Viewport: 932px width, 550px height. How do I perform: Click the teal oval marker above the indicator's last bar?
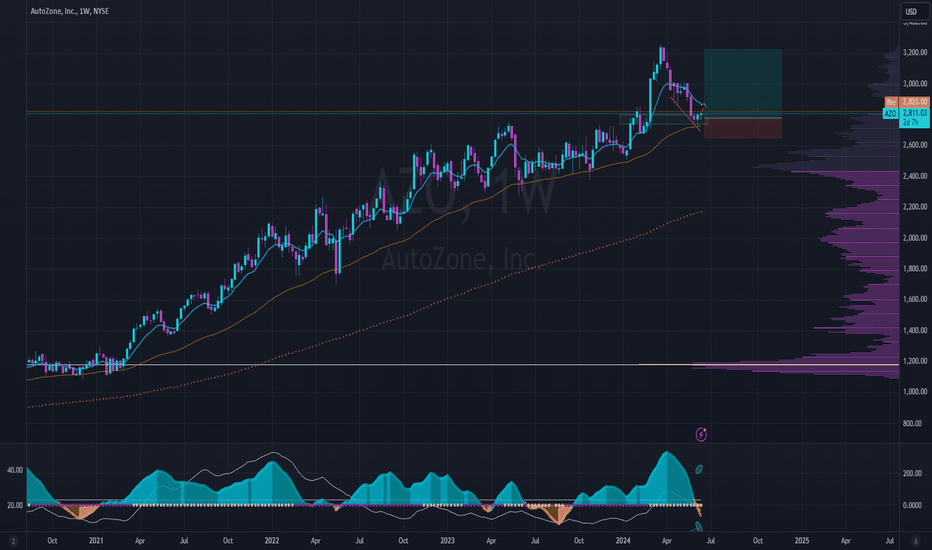coord(699,470)
